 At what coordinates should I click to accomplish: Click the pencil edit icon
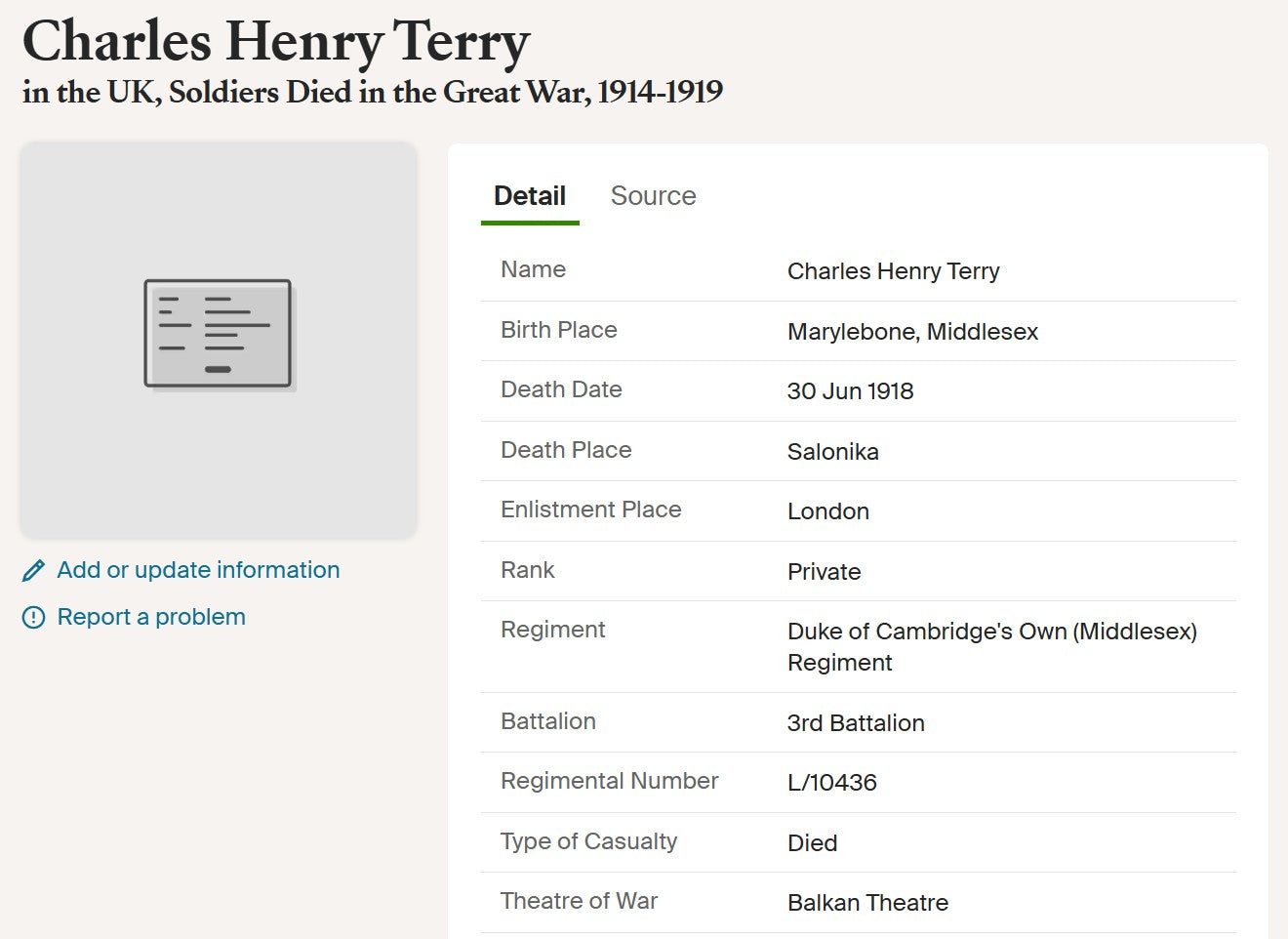coord(33,571)
